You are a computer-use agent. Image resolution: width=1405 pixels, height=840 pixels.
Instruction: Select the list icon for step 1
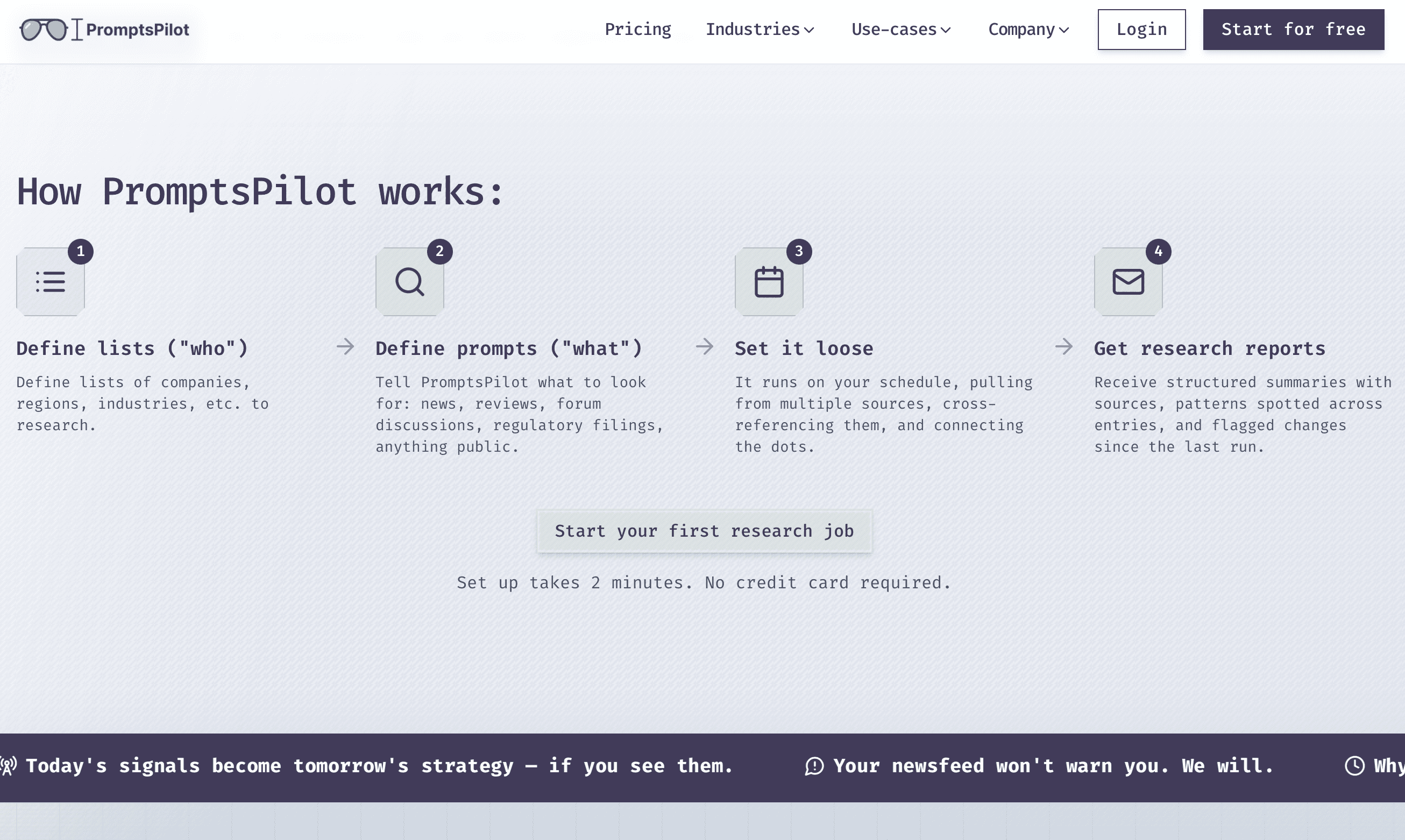click(51, 281)
